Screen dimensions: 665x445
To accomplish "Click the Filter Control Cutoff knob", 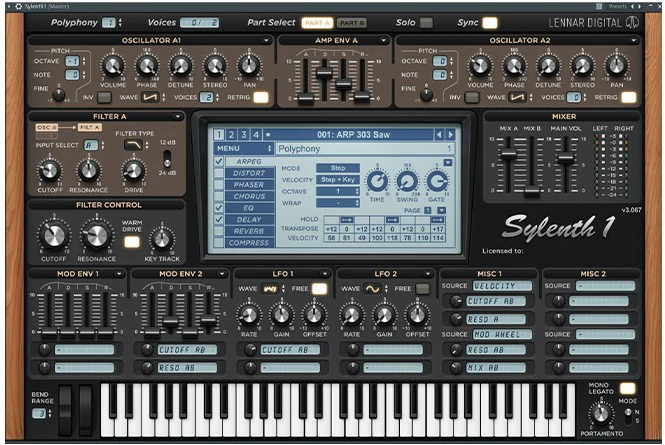I will [54, 235].
